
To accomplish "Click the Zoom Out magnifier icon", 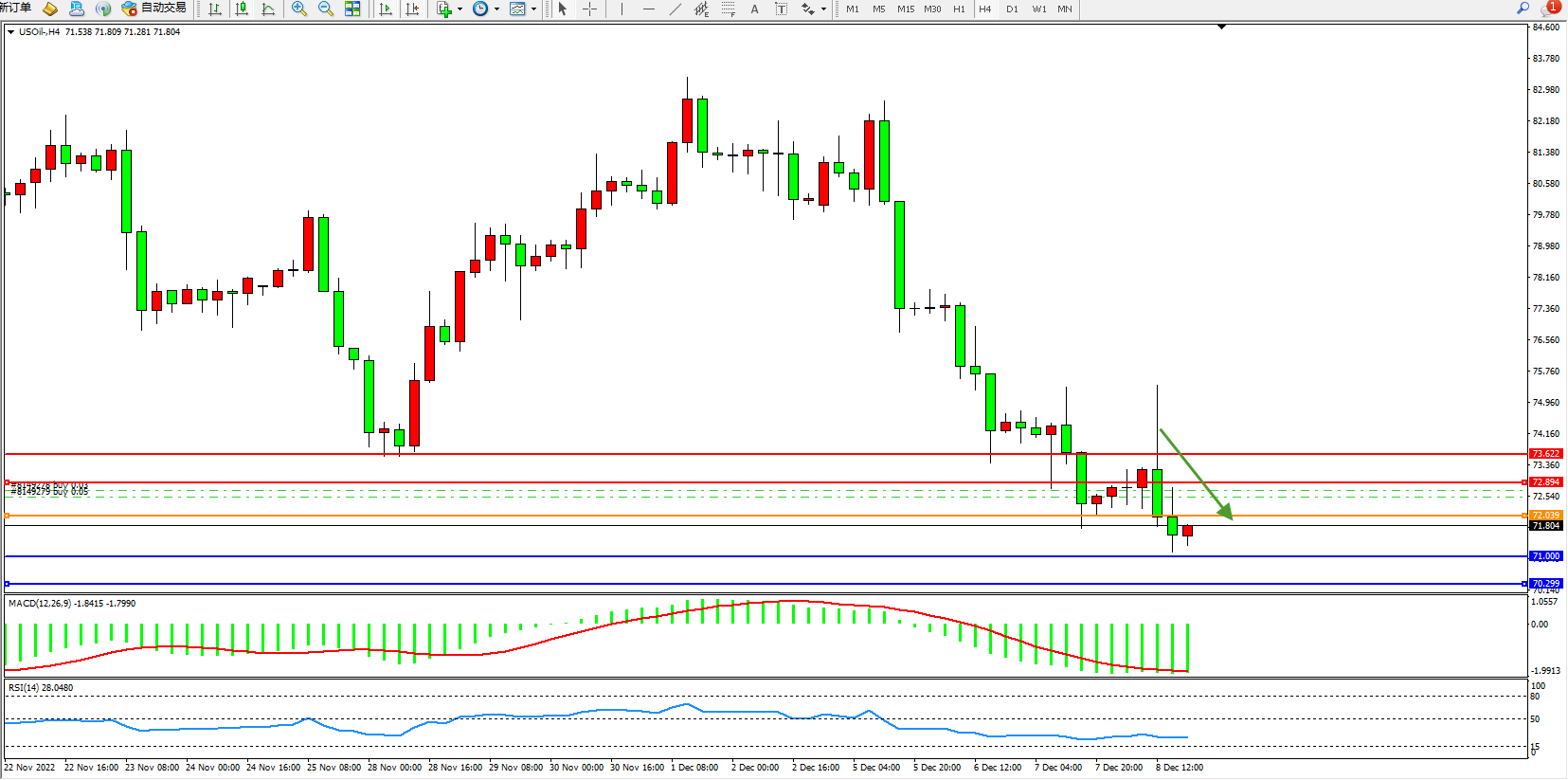I will 326,9.
